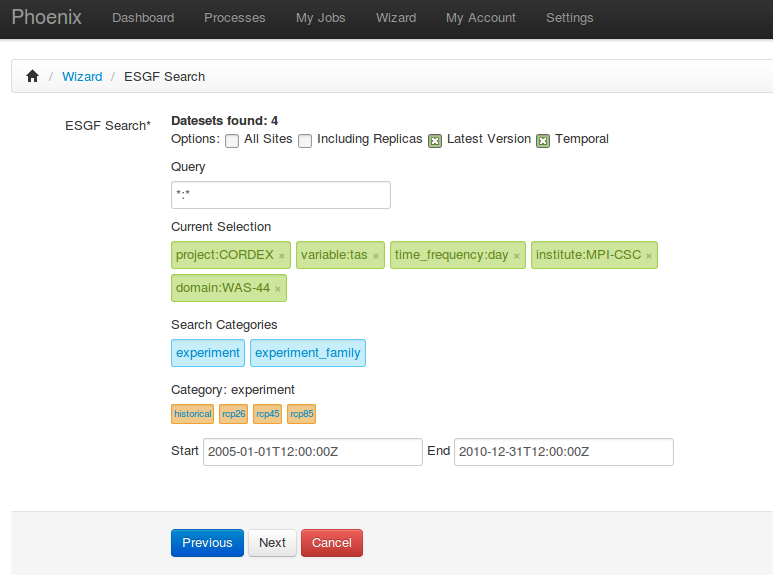Uncheck the Temporal option
Viewport: 773px width, 577px height.
(x=543, y=141)
